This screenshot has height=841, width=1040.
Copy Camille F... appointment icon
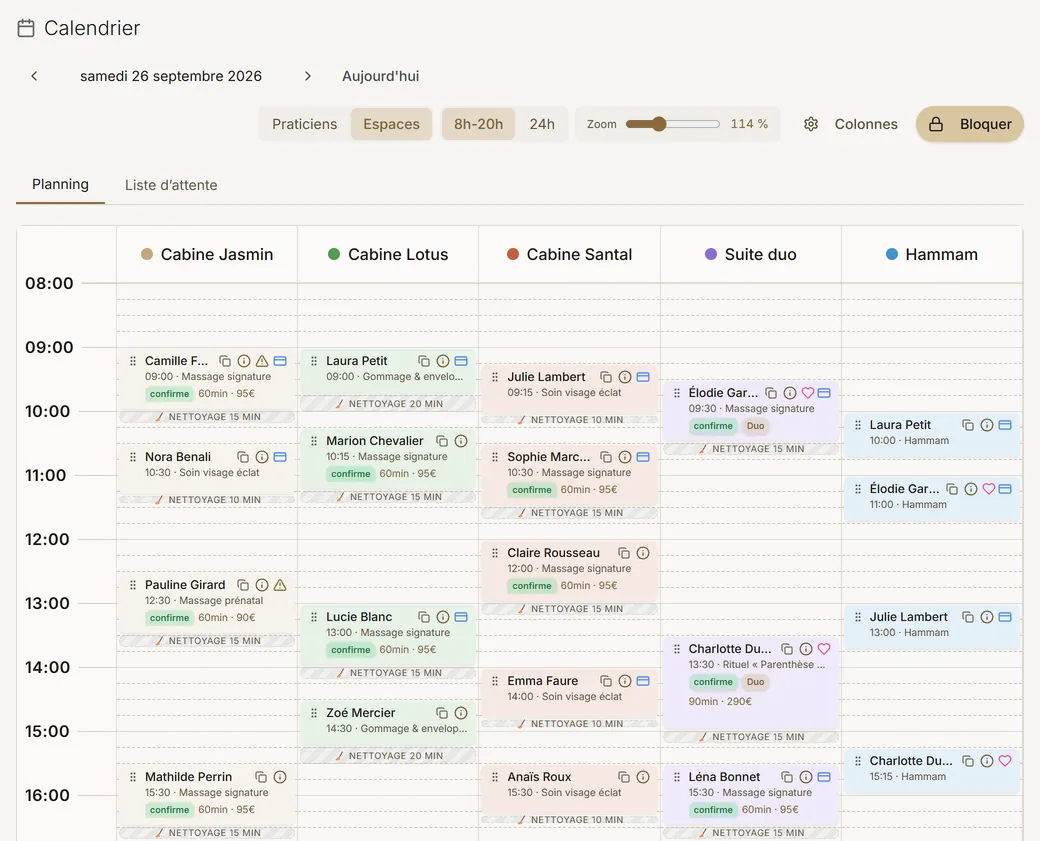(x=226, y=361)
